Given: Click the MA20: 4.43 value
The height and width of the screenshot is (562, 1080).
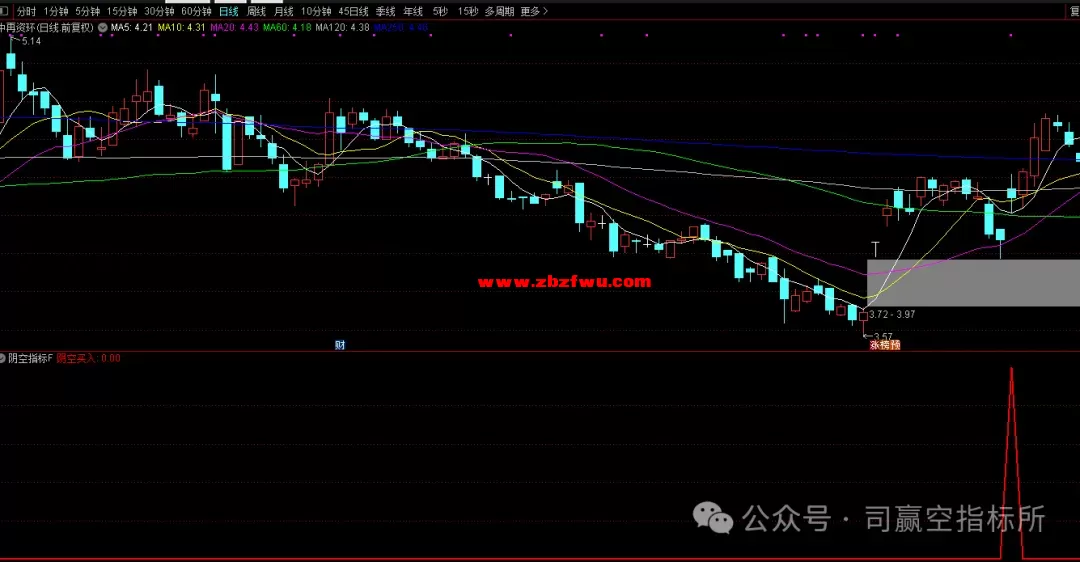Looking at the screenshot, I should tap(234, 28).
